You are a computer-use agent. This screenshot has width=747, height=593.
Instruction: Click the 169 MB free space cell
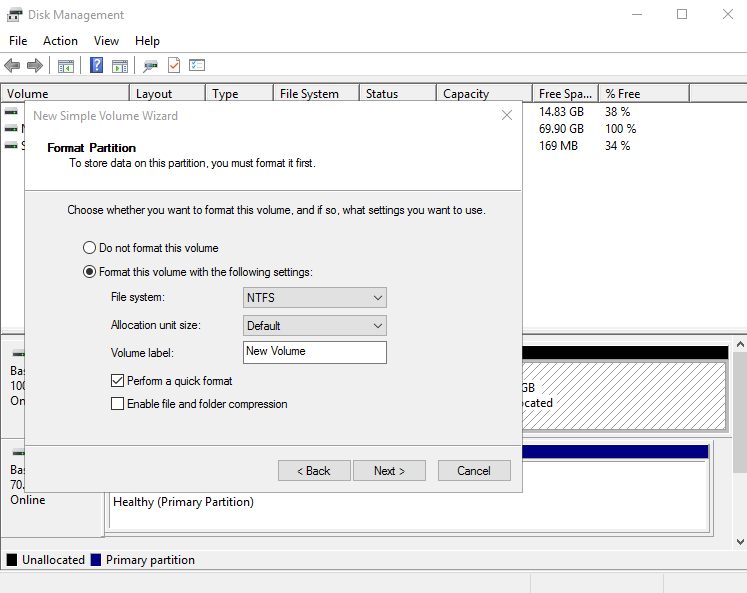558,146
